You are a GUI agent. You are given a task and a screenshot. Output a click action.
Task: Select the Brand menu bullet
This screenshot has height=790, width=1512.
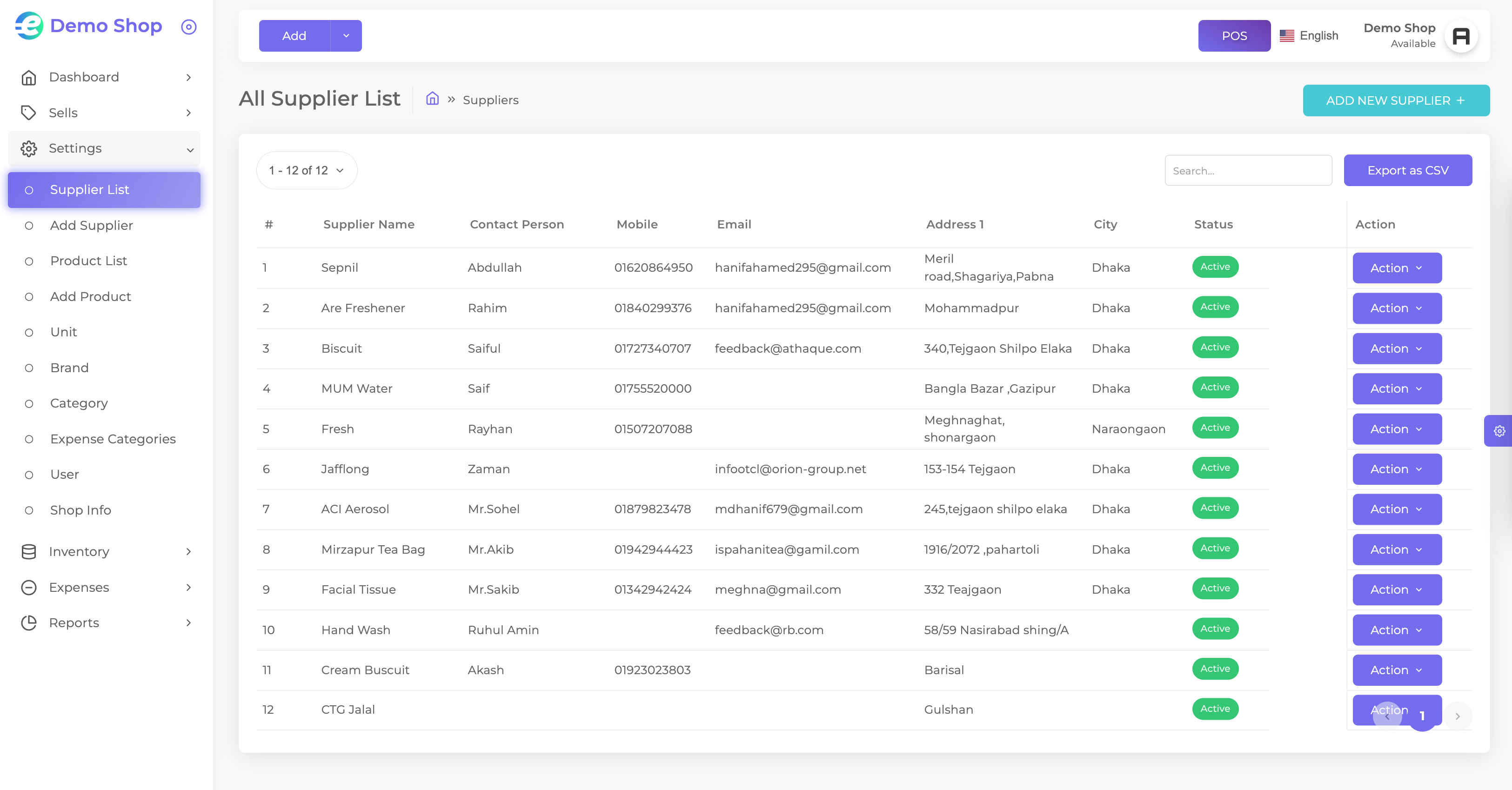tap(29, 368)
